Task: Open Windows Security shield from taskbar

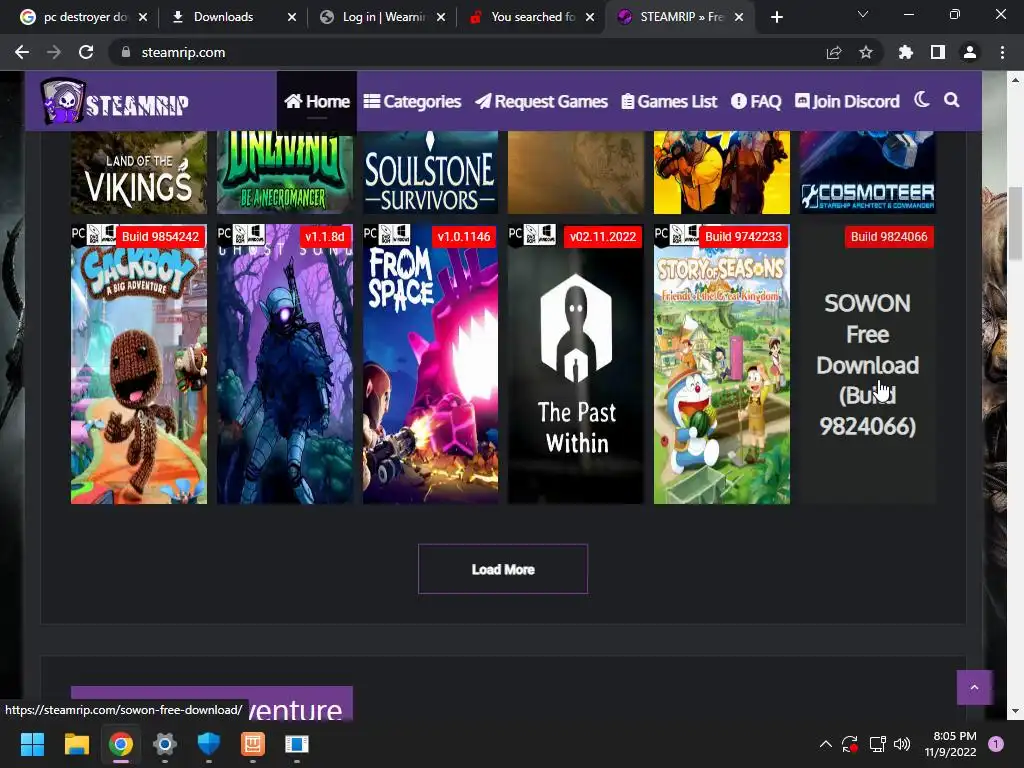Action: (x=208, y=744)
